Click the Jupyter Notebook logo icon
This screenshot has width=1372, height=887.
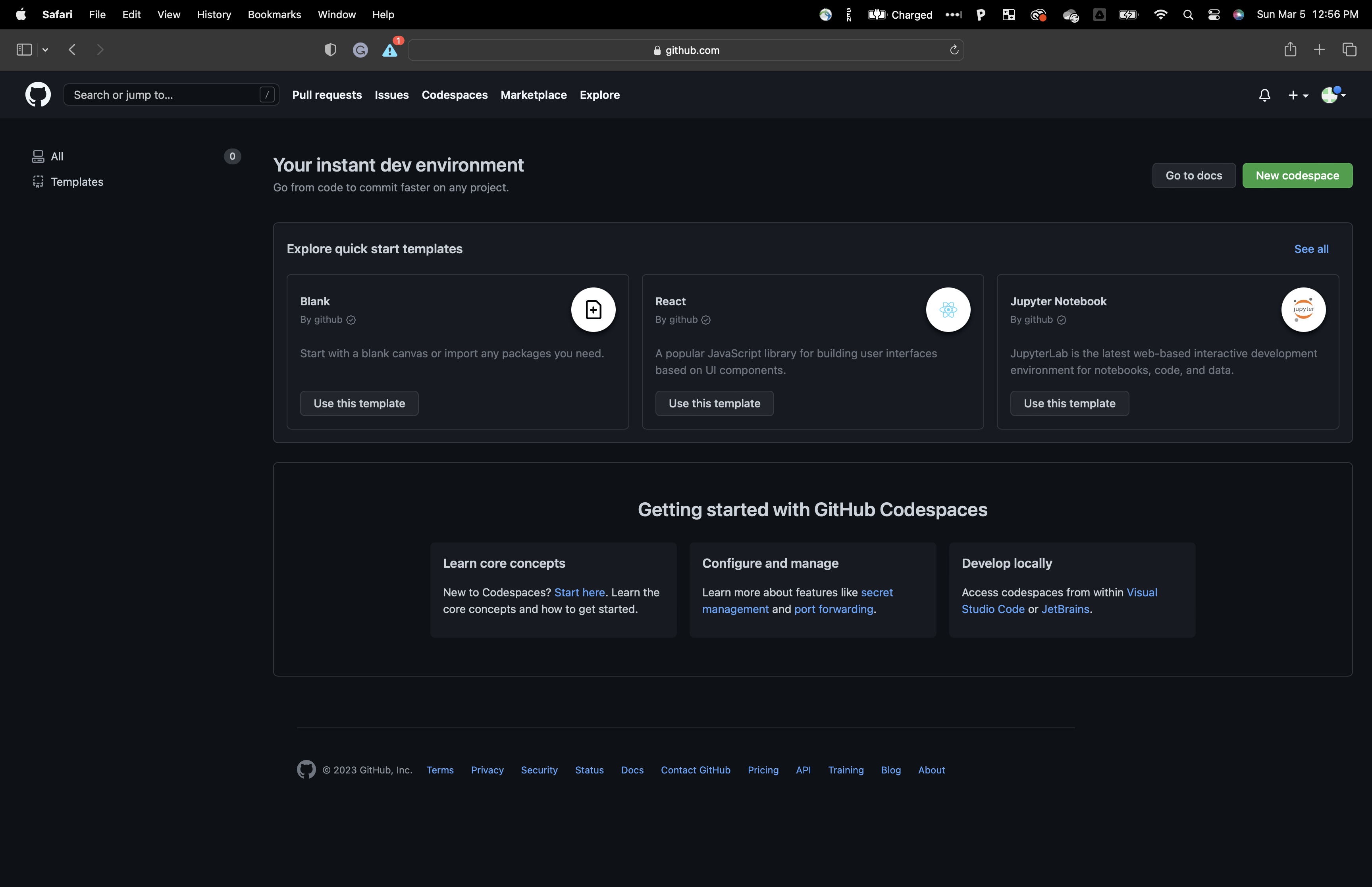1303,309
